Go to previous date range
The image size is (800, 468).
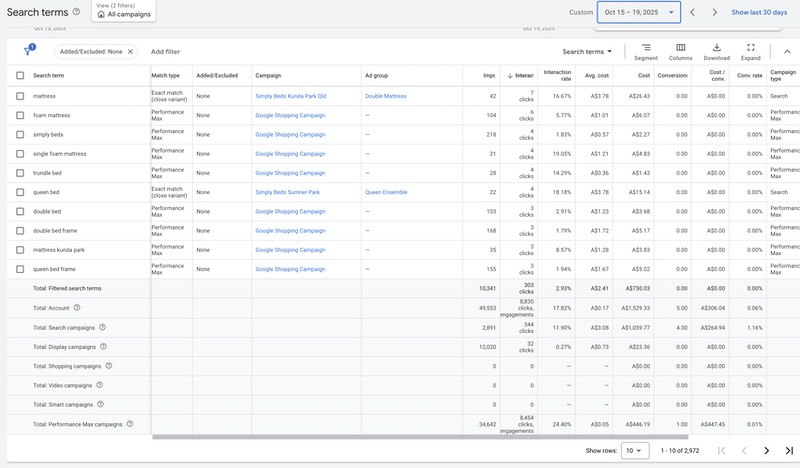tap(692, 12)
